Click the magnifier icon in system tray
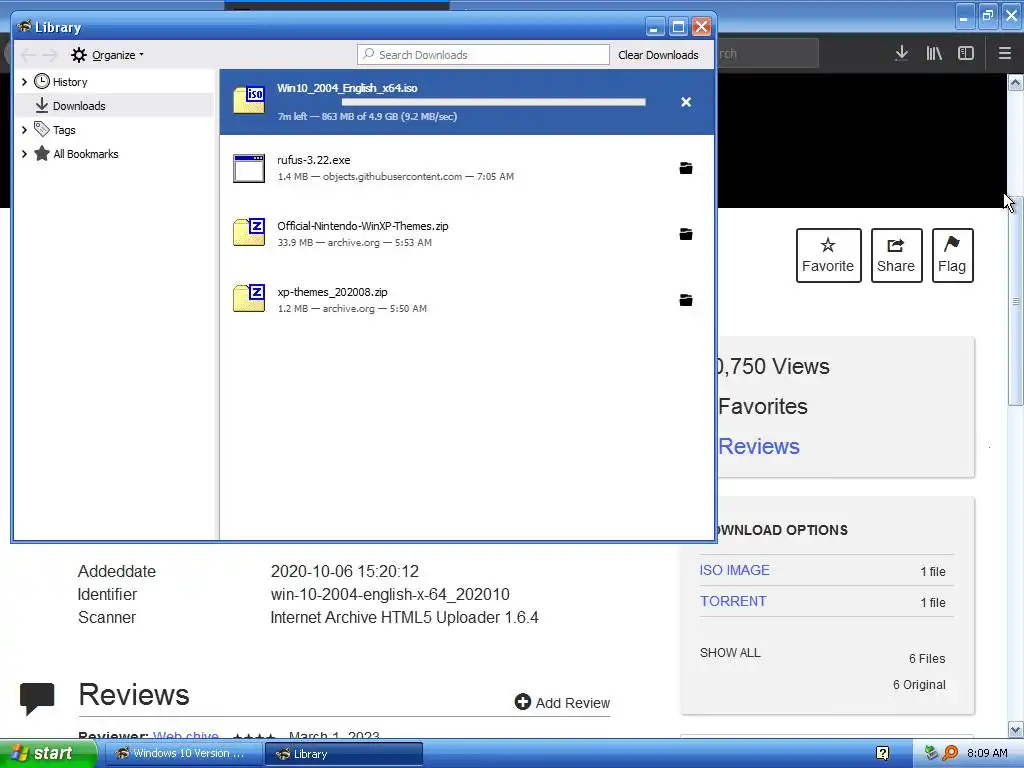 click(x=951, y=753)
